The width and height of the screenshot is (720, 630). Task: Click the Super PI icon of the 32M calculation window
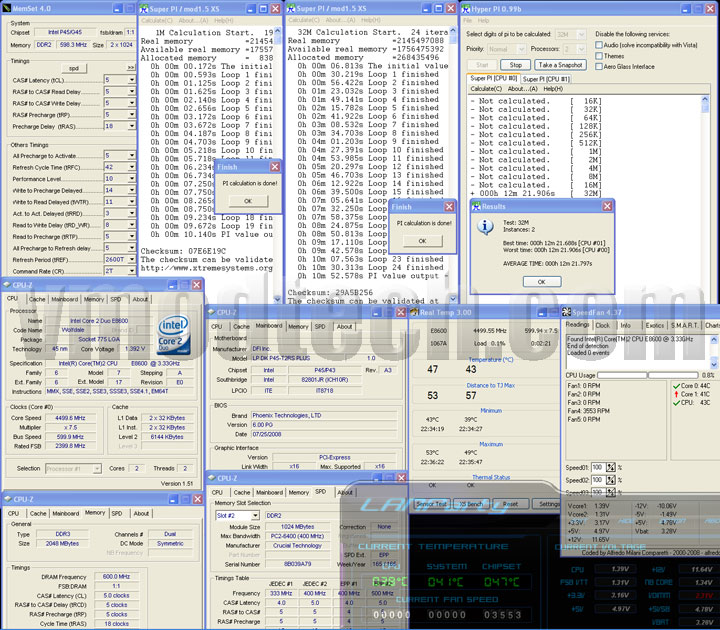pyautogui.click(x=291, y=8)
